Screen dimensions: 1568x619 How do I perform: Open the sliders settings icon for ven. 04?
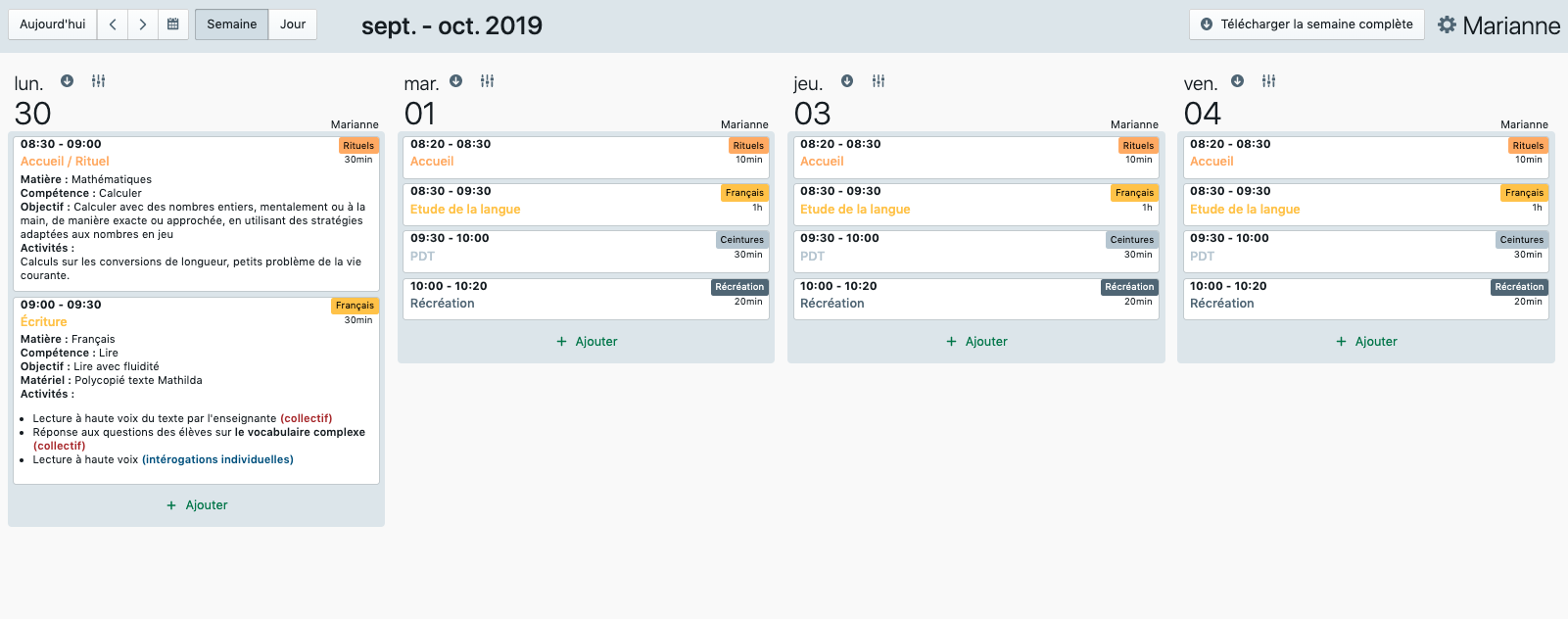coord(1268,81)
